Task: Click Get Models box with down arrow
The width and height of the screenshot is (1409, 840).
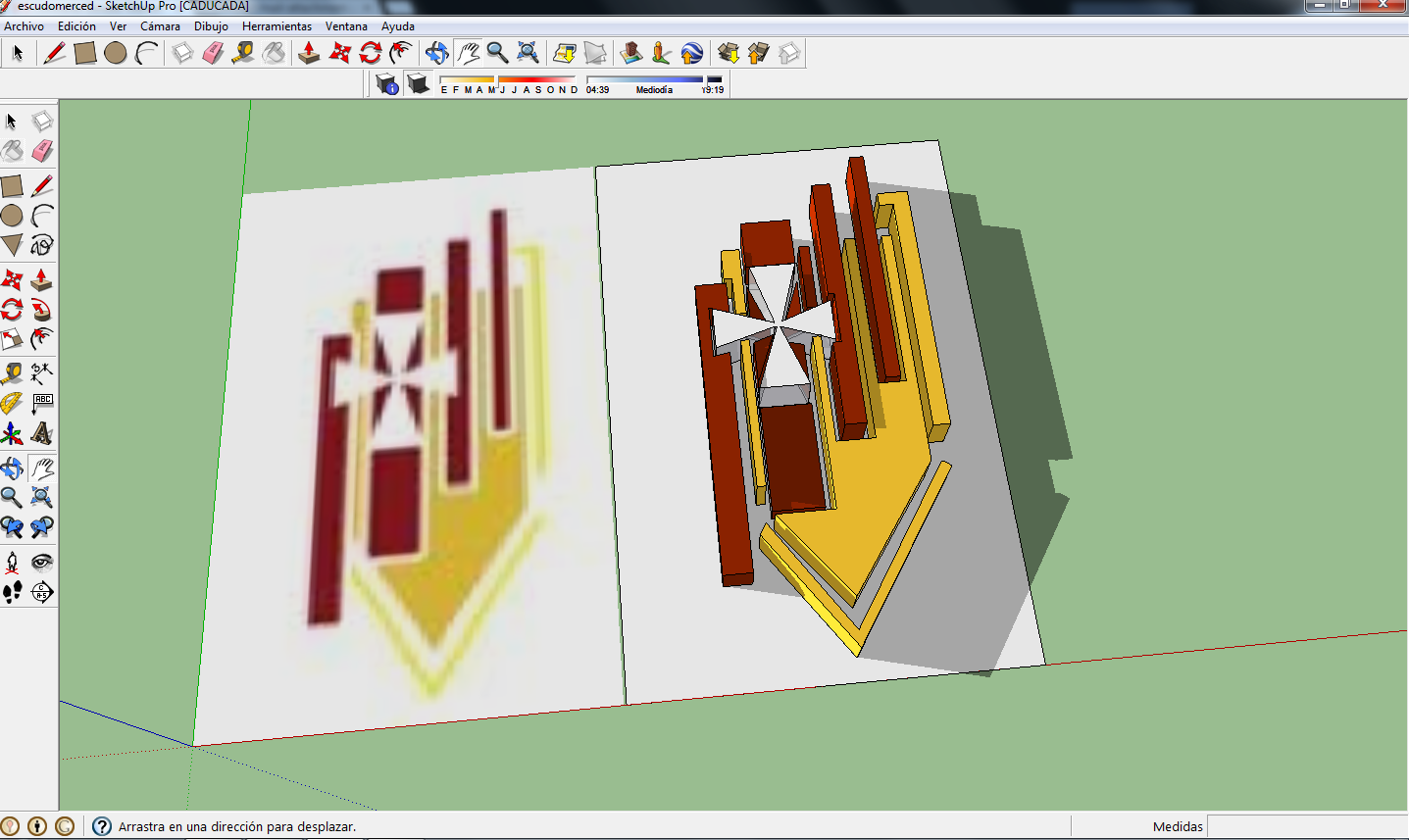Action: click(729, 53)
